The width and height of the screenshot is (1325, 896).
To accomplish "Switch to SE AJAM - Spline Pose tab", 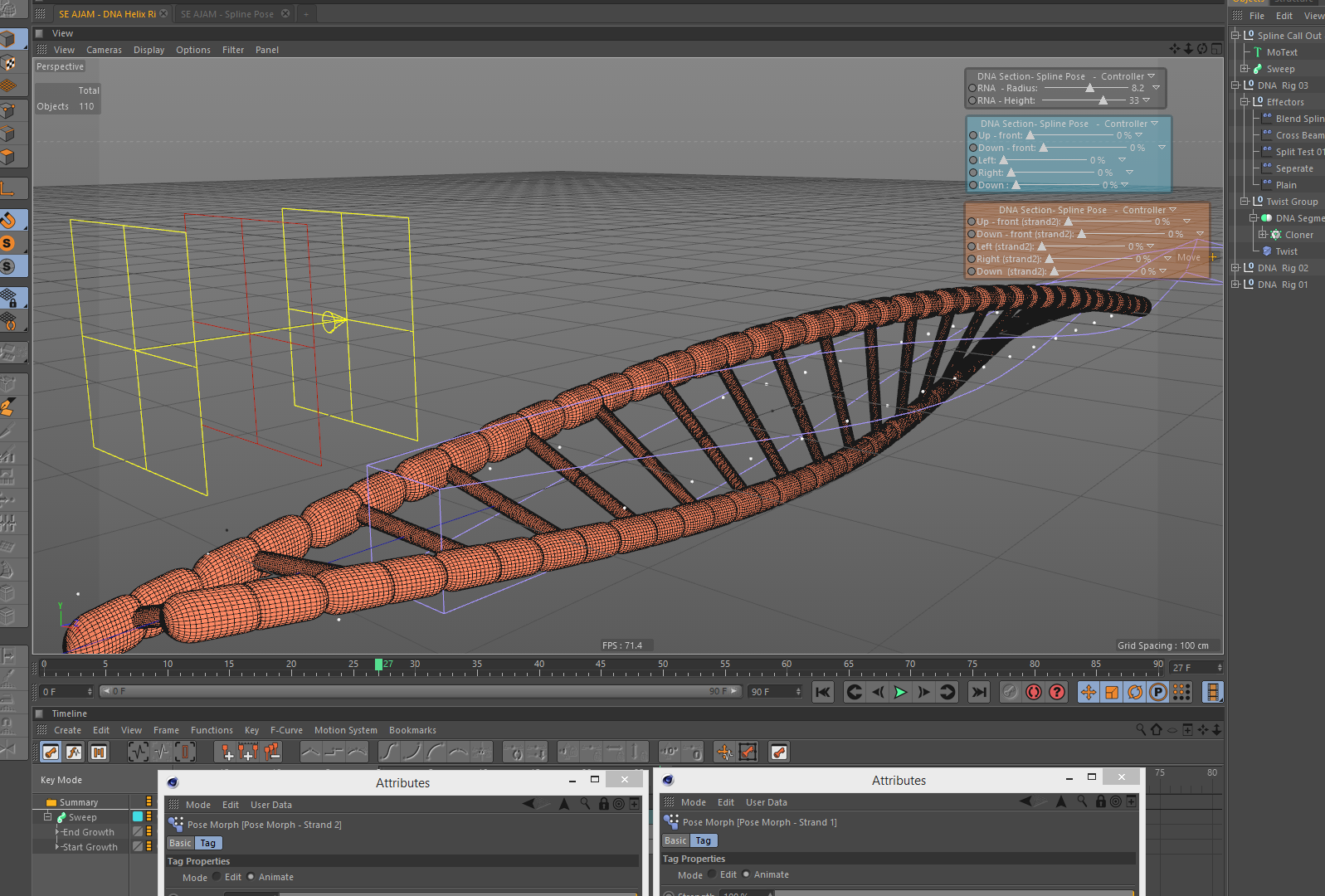I will pos(227,14).
